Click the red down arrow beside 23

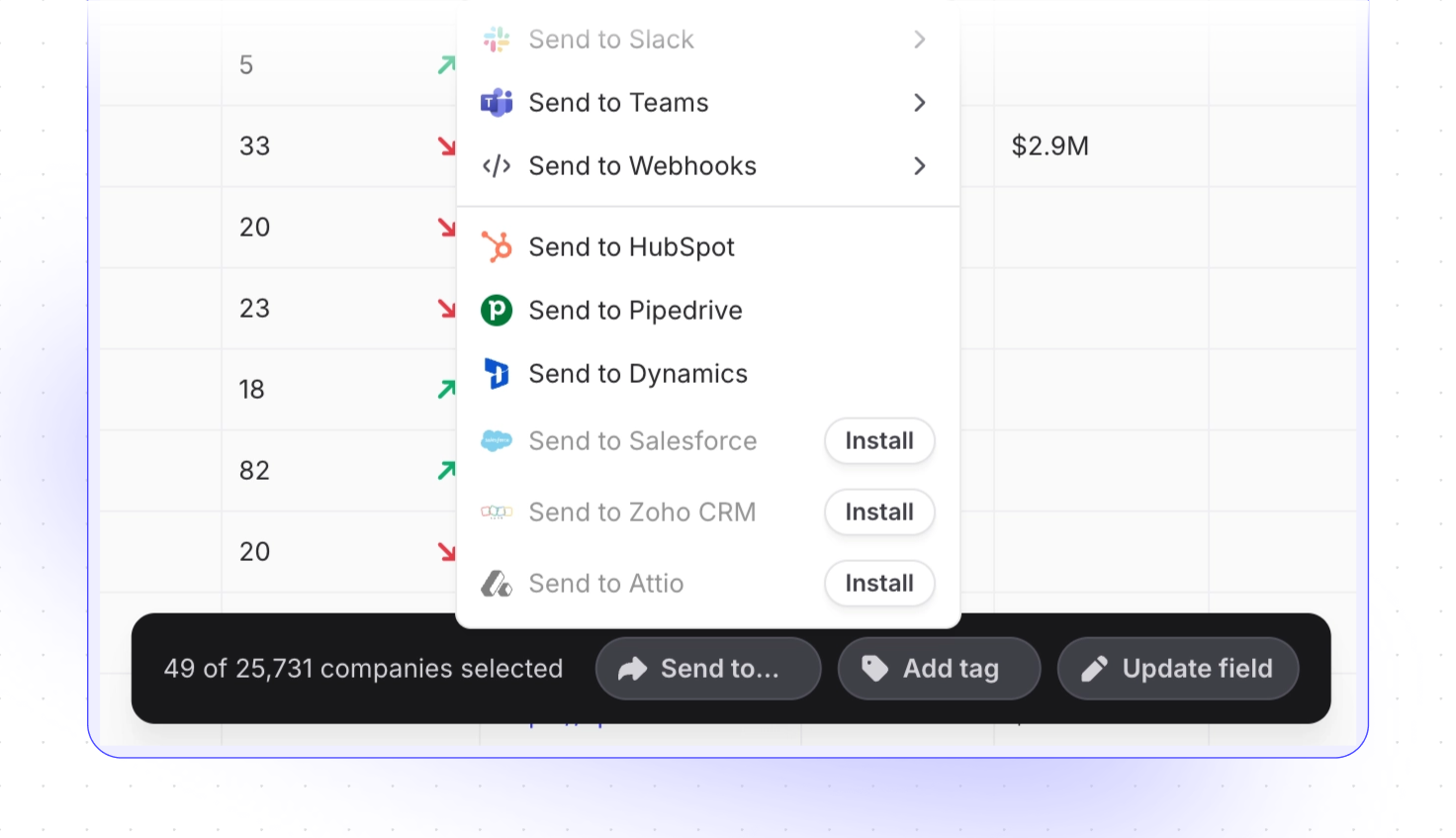coord(447,309)
